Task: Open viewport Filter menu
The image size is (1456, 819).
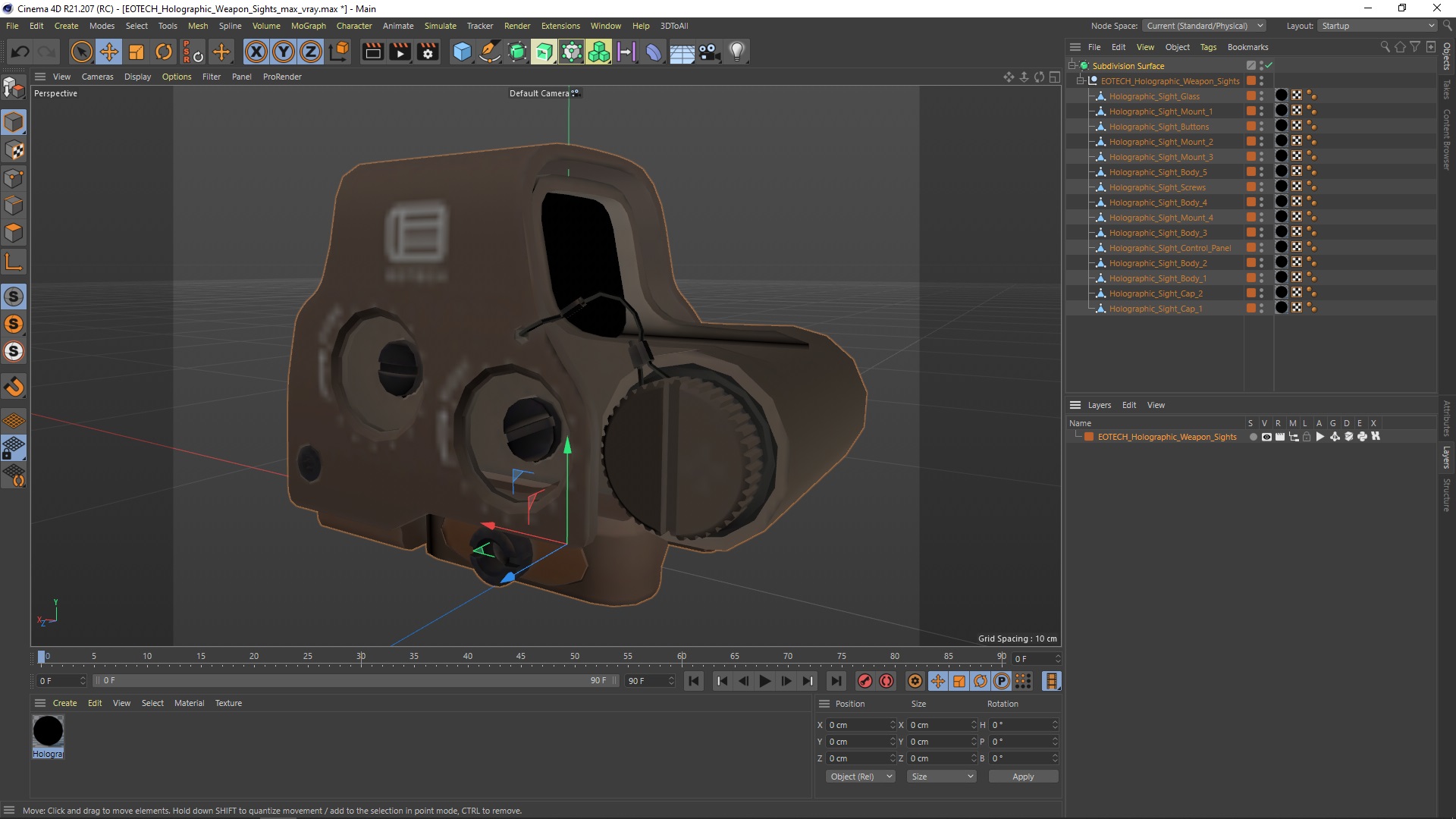Action: click(212, 77)
